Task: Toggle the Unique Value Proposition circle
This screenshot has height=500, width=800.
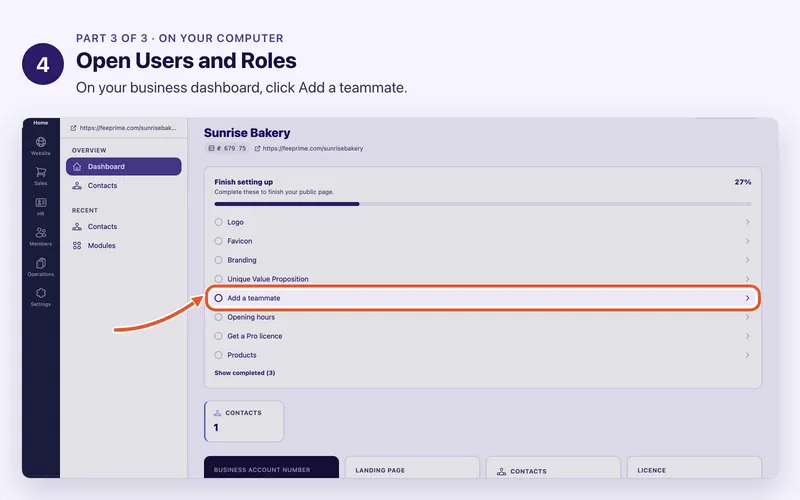Action: pos(218,279)
